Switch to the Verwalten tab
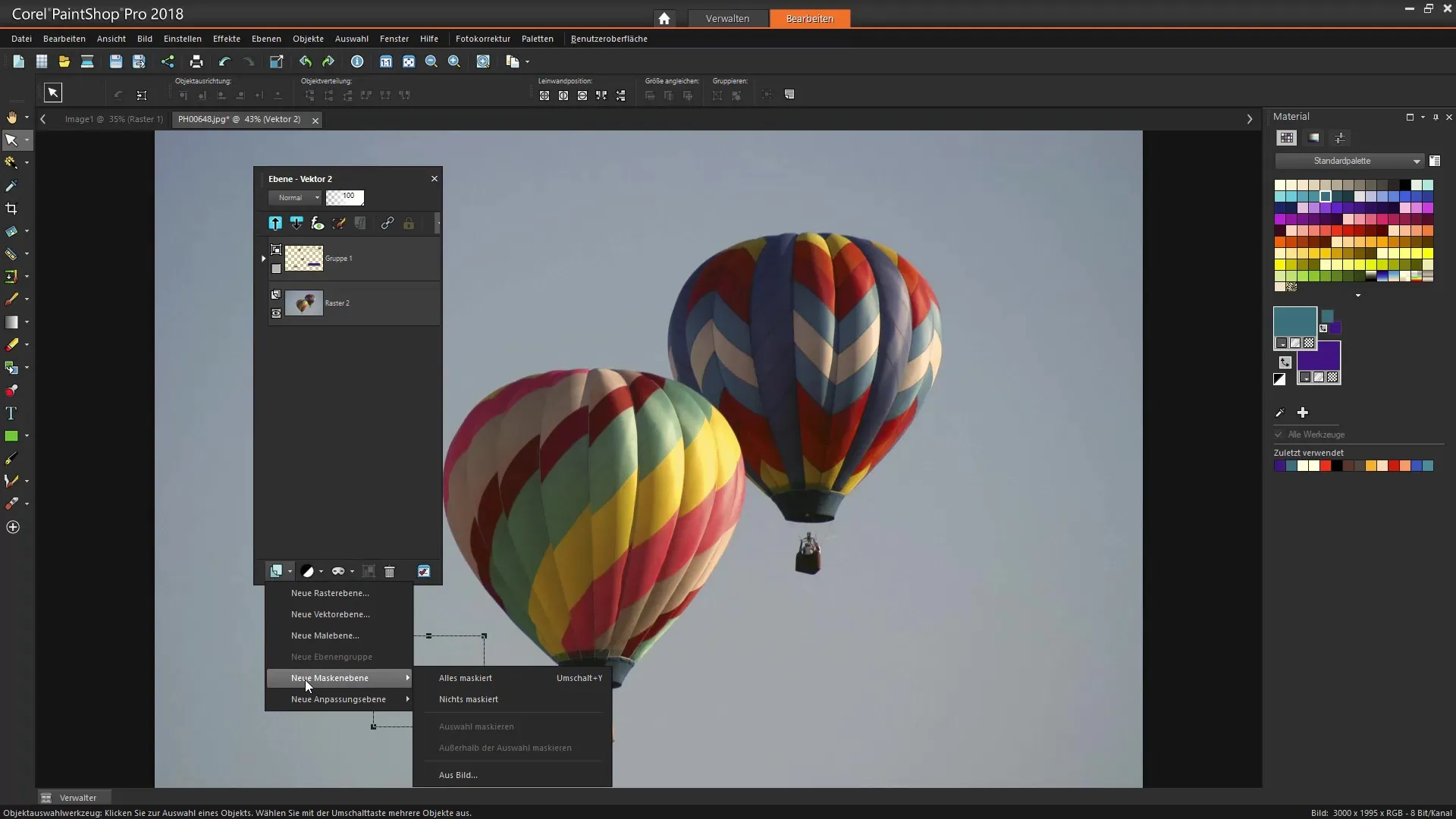 click(727, 18)
